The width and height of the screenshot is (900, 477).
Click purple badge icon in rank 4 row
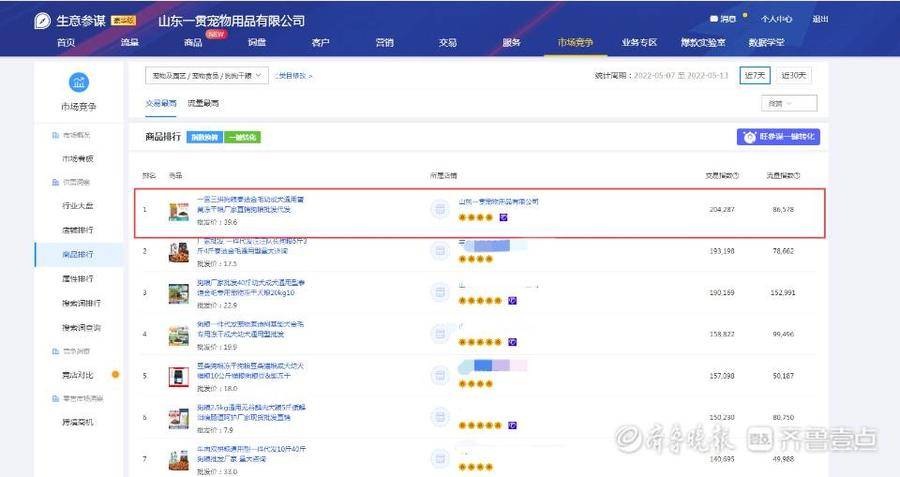(x=513, y=342)
